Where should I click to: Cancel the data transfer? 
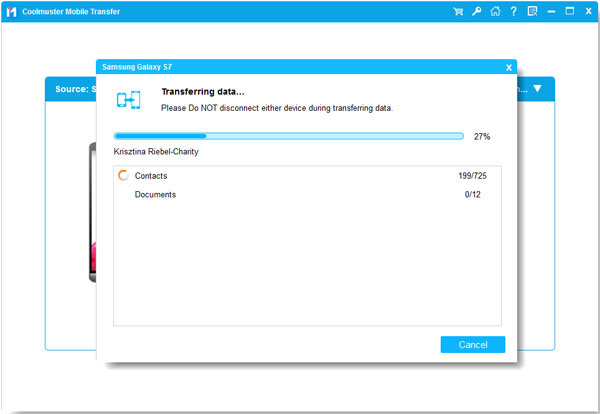click(472, 344)
